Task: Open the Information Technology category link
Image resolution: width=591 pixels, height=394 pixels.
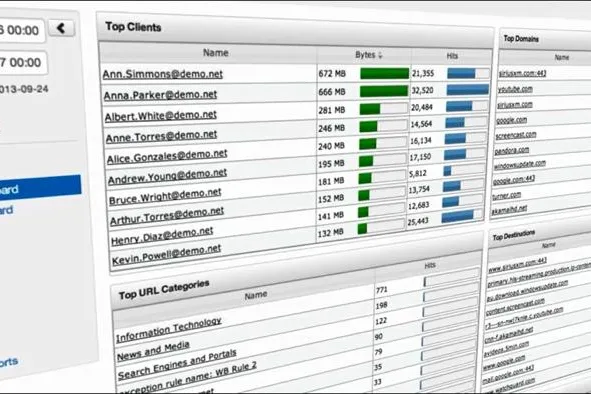Action: (x=168, y=330)
